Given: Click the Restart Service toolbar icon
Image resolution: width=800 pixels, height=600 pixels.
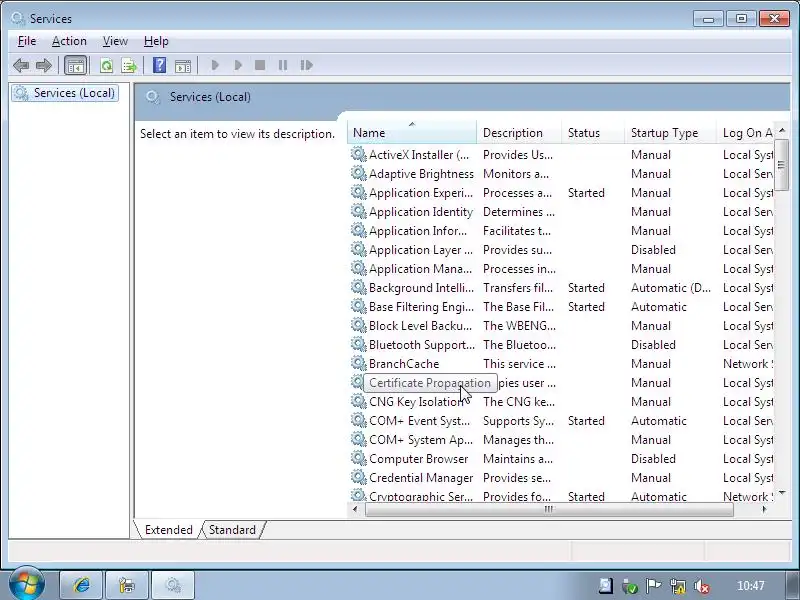Looking at the screenshot, I should 306,65.
